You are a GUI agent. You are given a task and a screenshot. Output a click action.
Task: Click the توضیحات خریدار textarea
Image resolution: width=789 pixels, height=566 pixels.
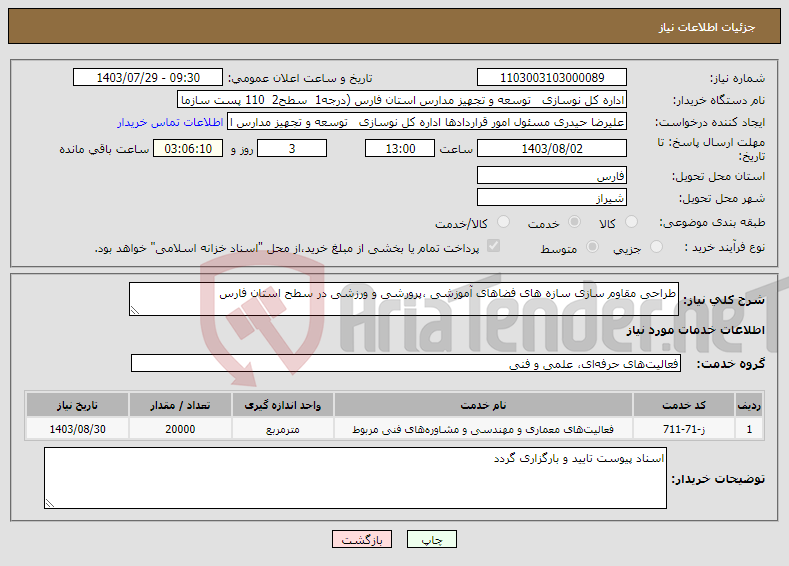click(355, 478)
